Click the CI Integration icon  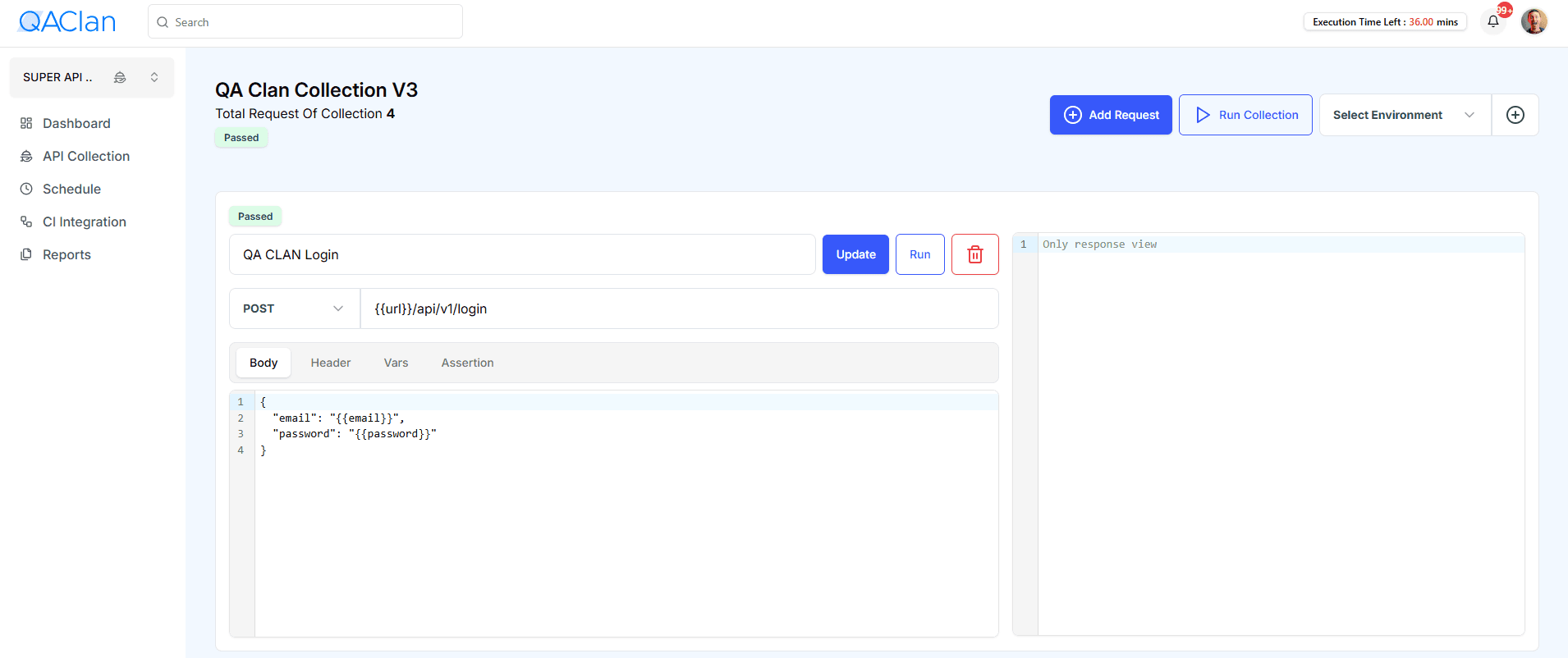(x=26, y=222)
